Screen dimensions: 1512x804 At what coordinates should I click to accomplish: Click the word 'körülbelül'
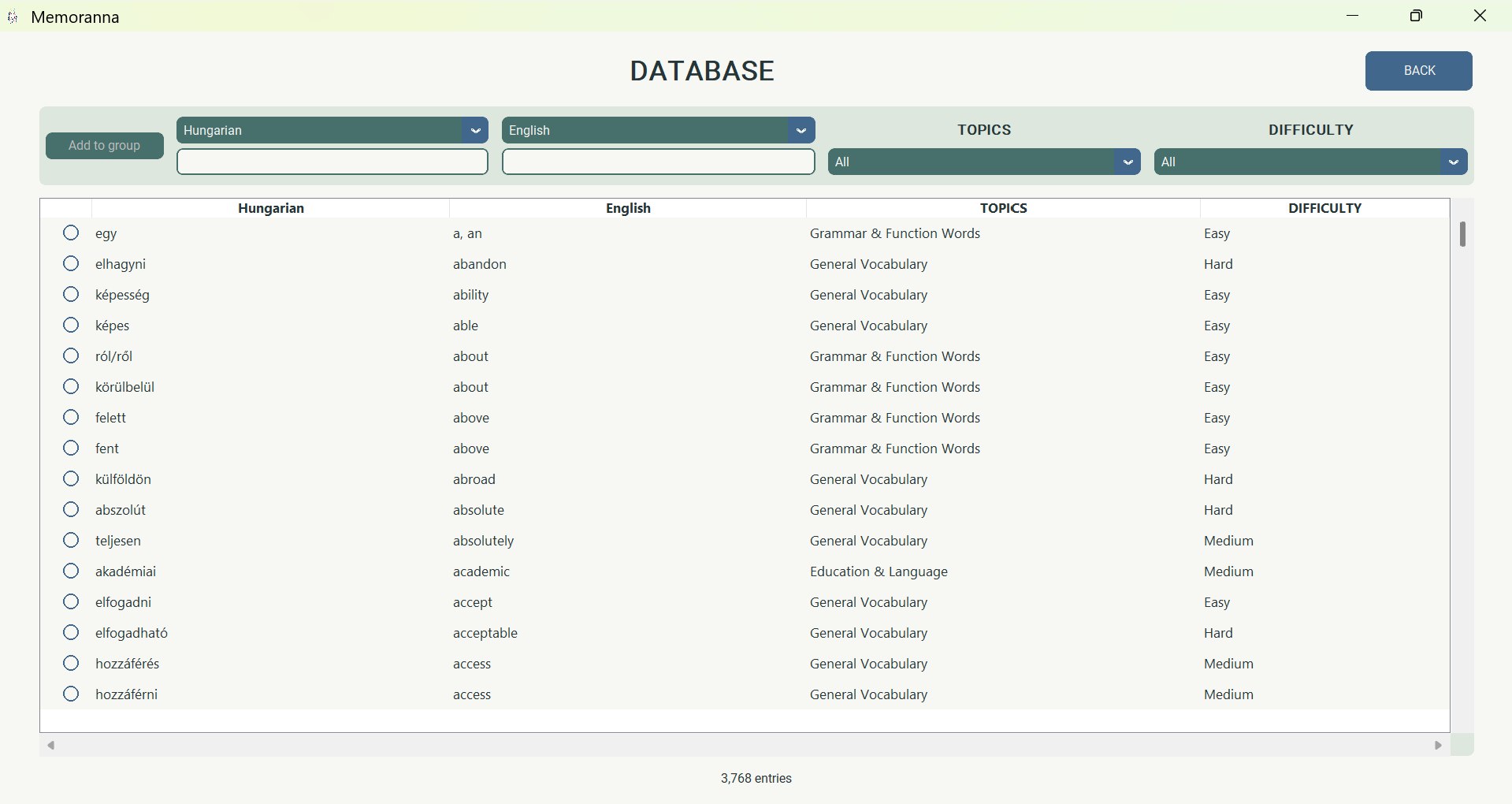click(124, 387)
